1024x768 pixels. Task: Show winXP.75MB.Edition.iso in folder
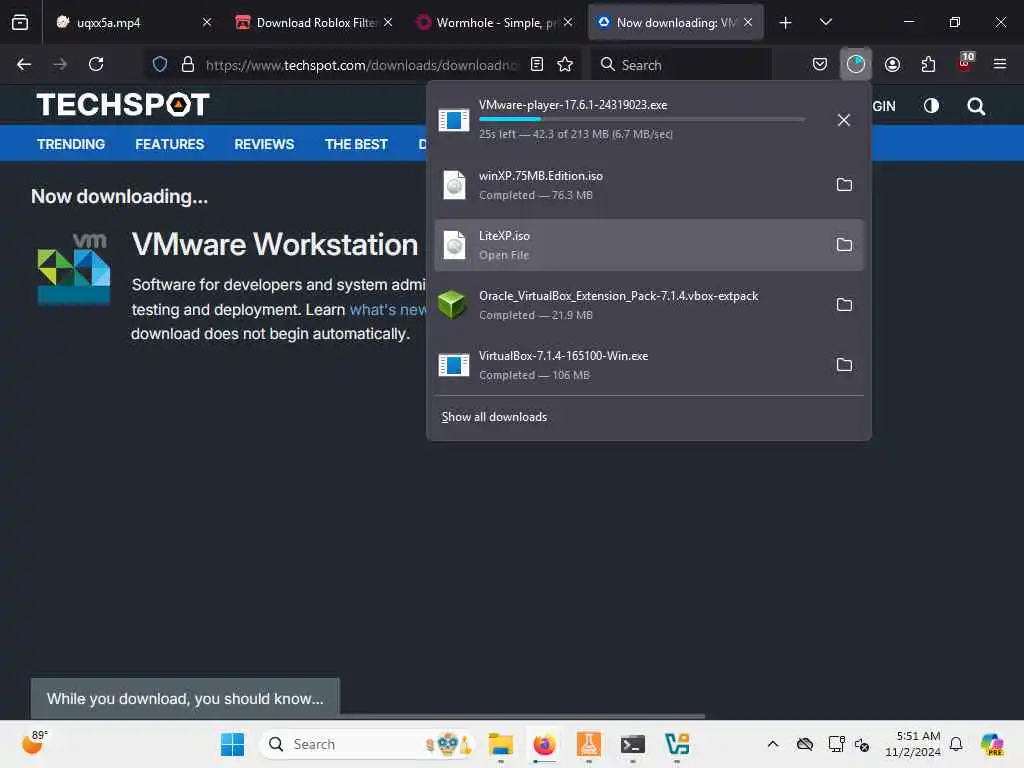(844, 185)
